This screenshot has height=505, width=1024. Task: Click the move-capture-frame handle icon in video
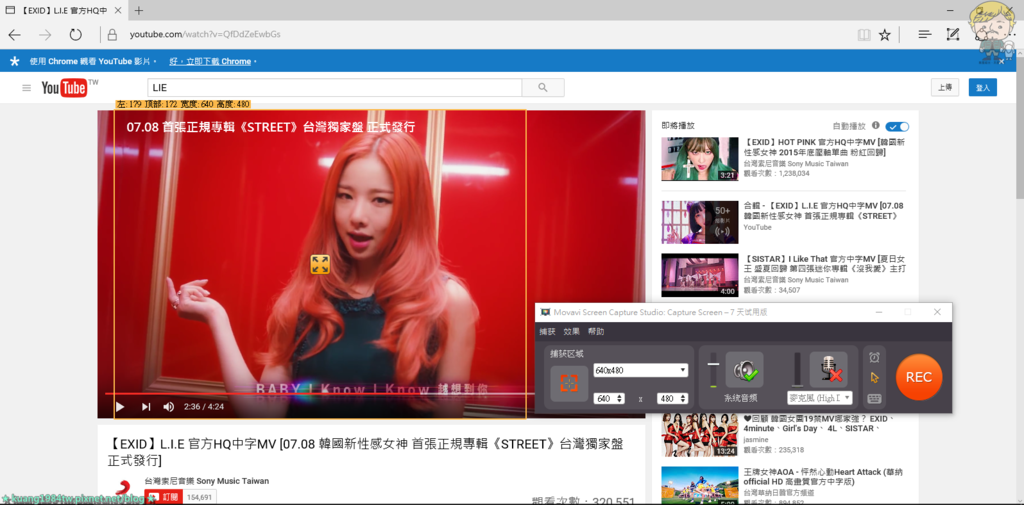[x=320, y=264]
